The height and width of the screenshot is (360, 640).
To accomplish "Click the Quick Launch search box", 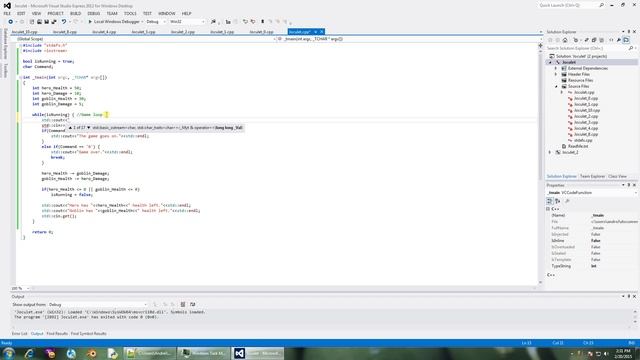I will pos(571,5).
